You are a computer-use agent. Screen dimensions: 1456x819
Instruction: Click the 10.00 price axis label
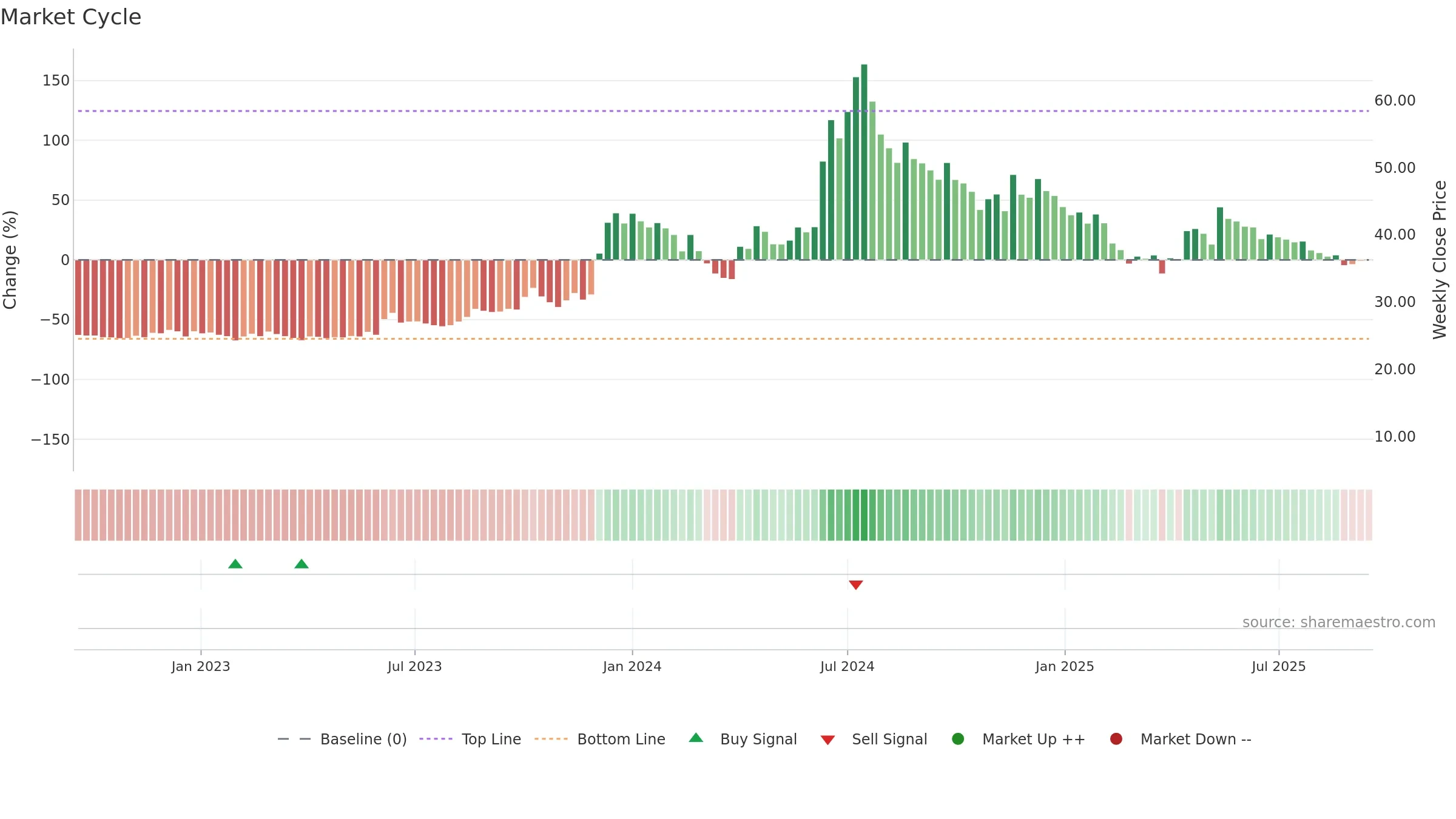point(1395,437)
